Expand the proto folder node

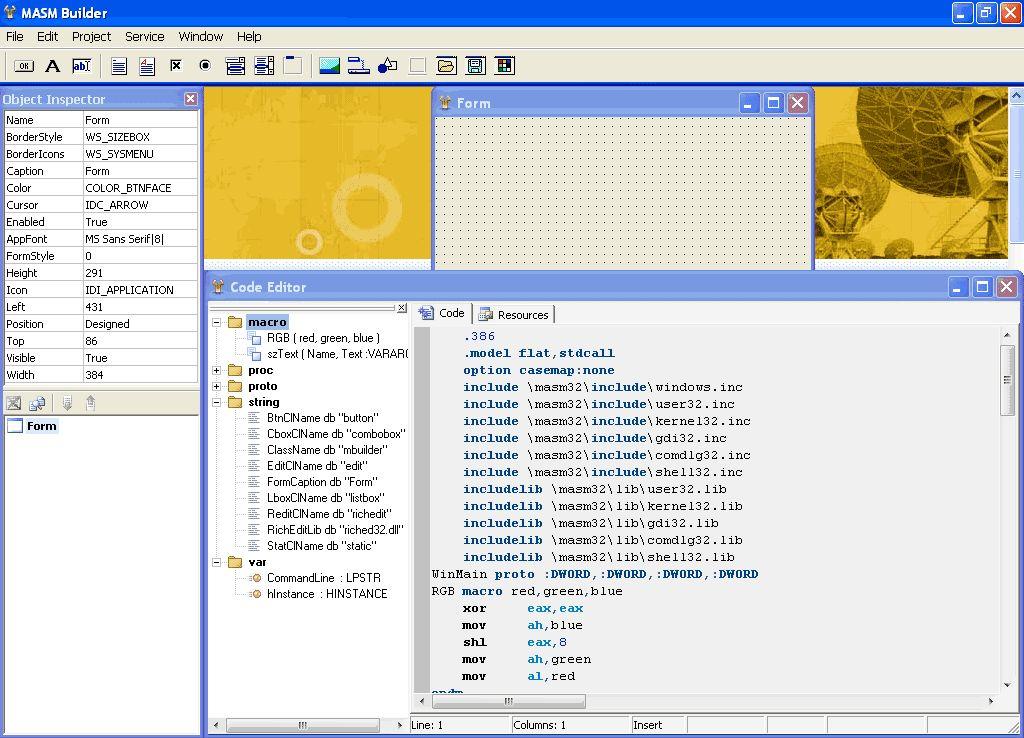tap(216, 387)
